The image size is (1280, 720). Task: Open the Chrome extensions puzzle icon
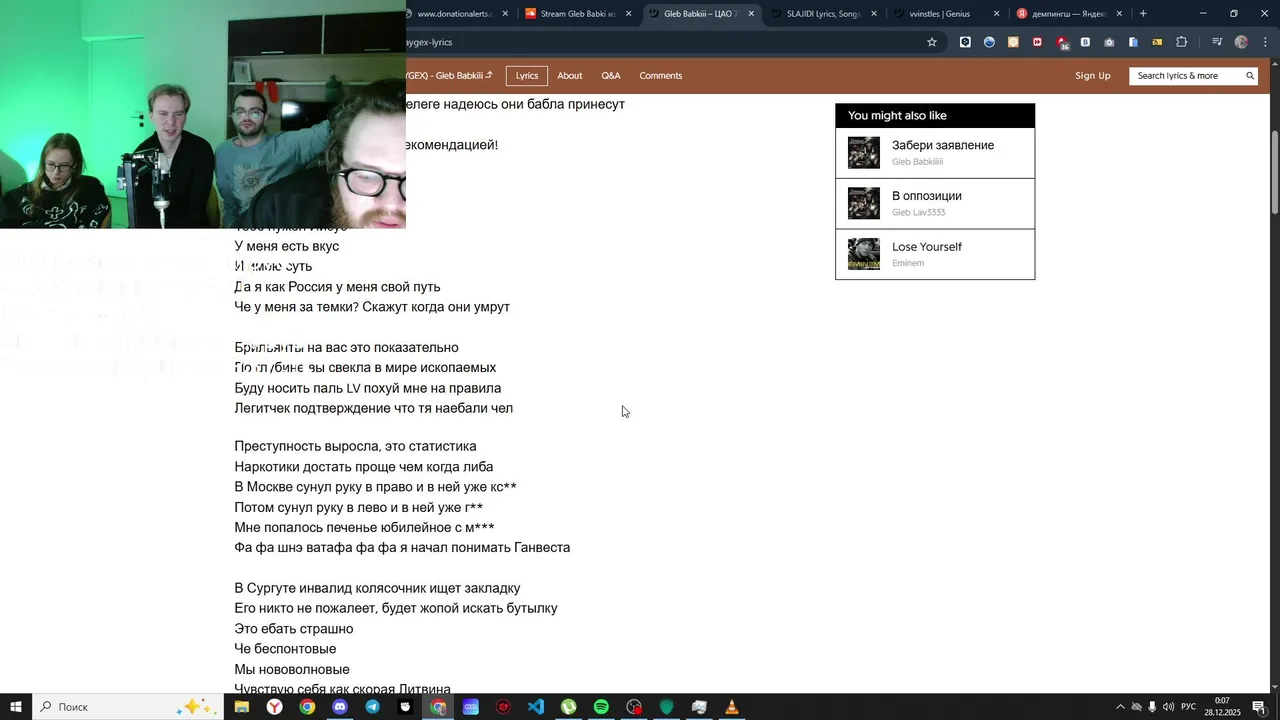1182,42
